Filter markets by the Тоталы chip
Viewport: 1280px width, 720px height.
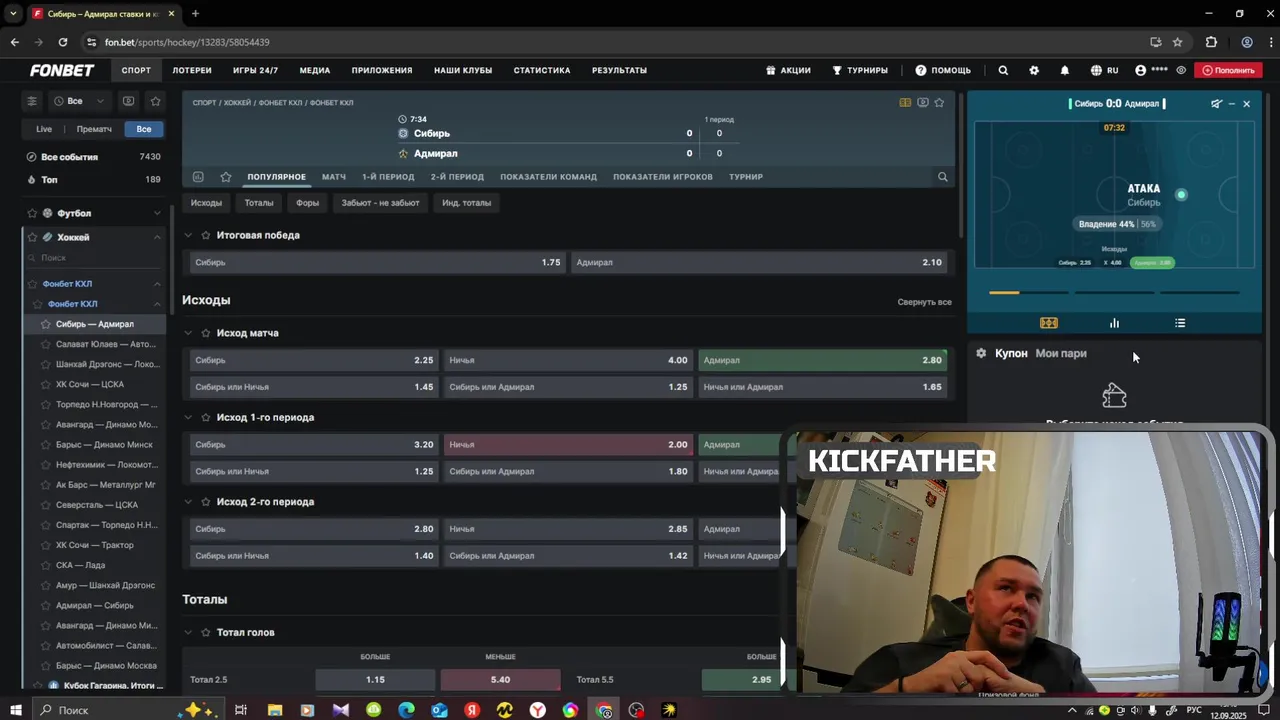pos(259,203)
